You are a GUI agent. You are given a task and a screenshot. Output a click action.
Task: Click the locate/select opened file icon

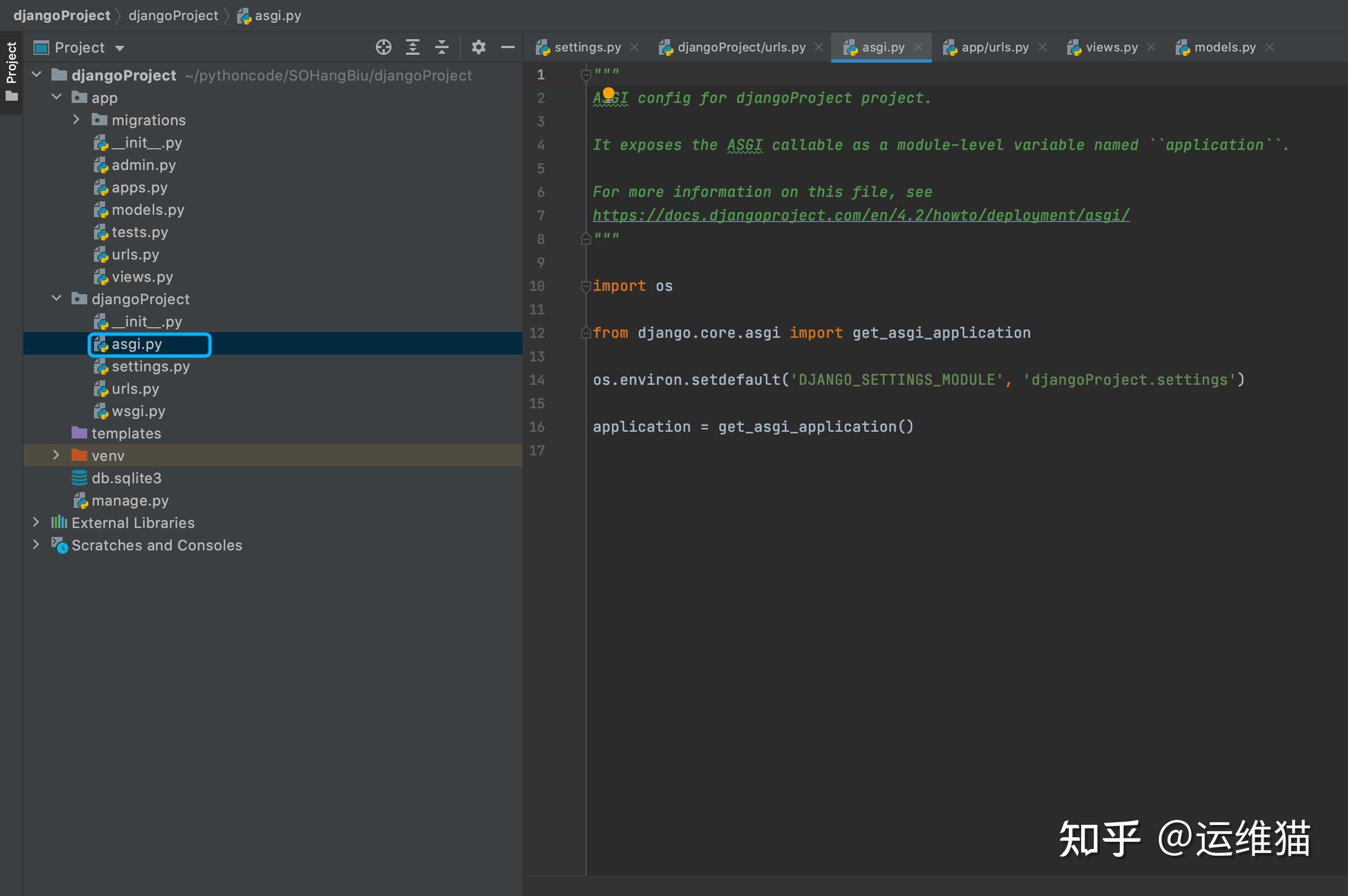(384, 48)
